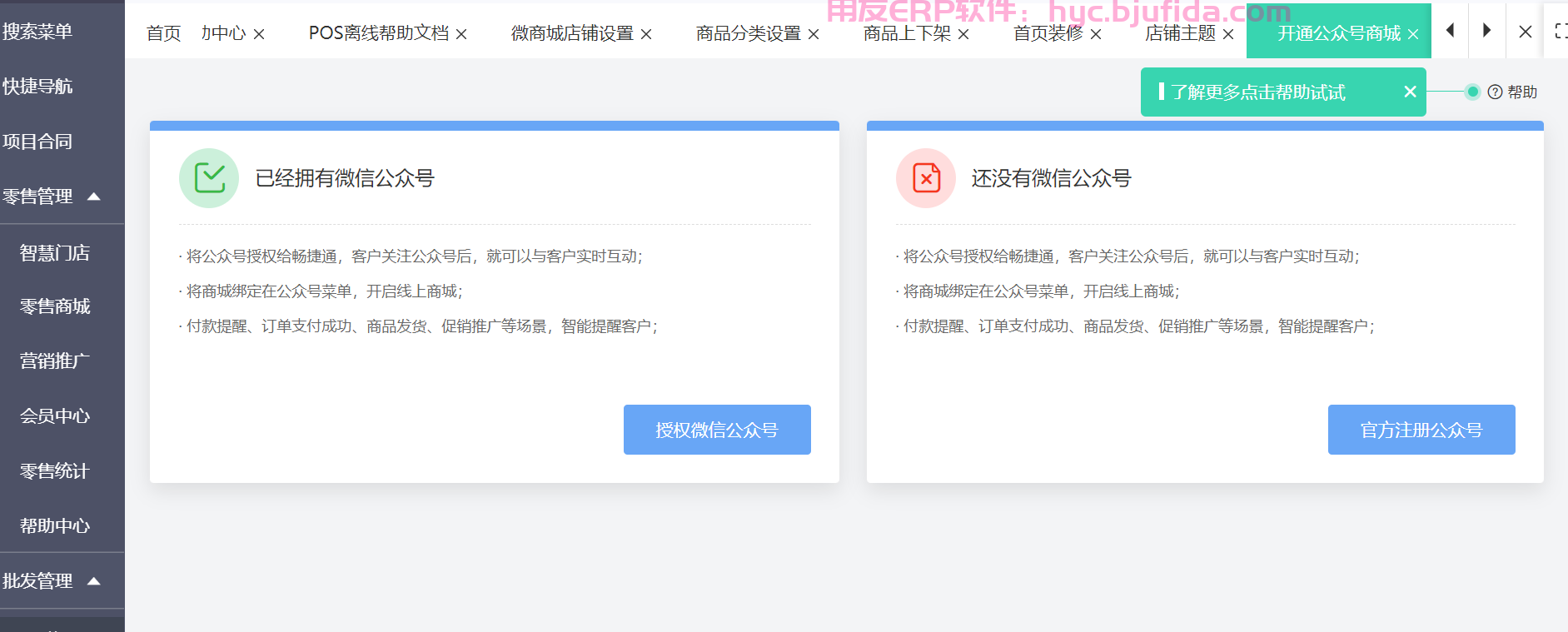Close the 首页装修 tab
1568x632 pixels.
click(1096, 34)
